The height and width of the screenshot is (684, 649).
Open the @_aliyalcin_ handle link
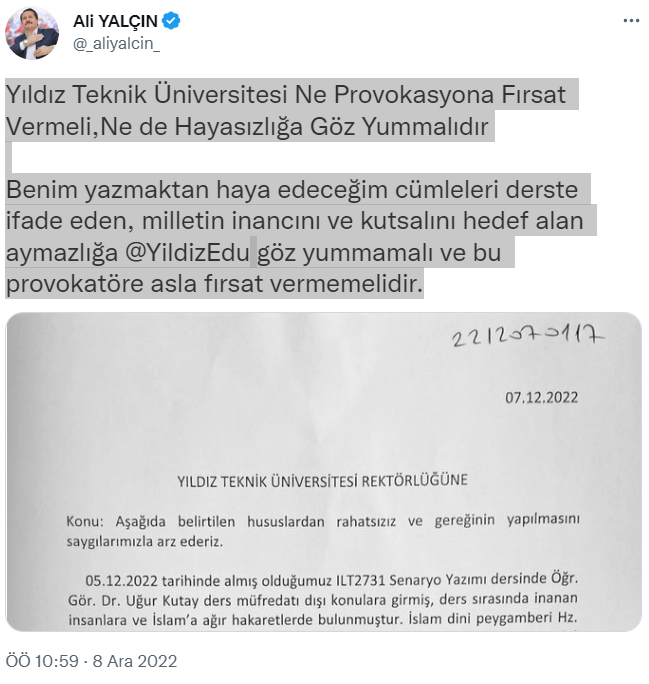point(116,44)
